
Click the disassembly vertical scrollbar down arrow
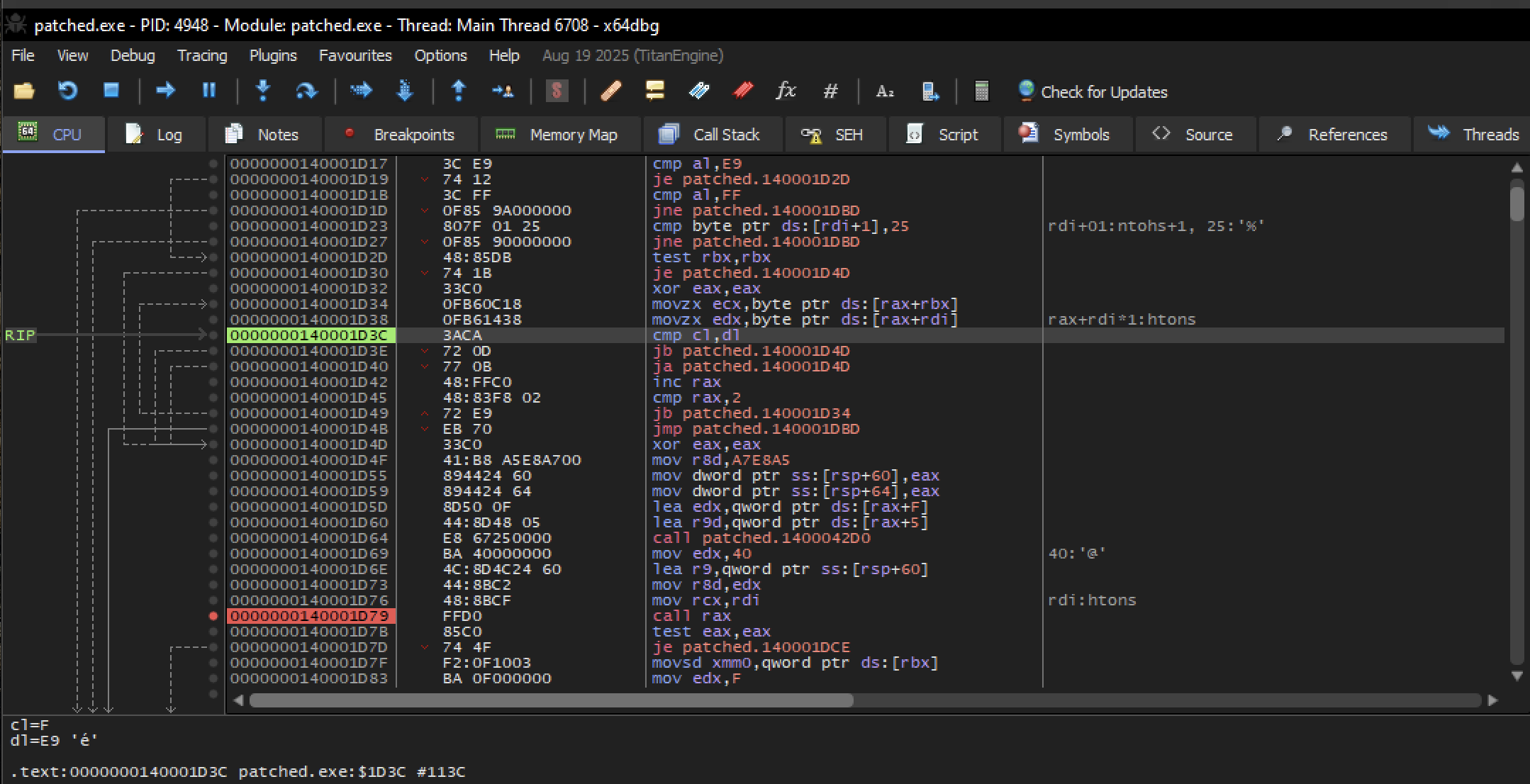pos(1517,676)
